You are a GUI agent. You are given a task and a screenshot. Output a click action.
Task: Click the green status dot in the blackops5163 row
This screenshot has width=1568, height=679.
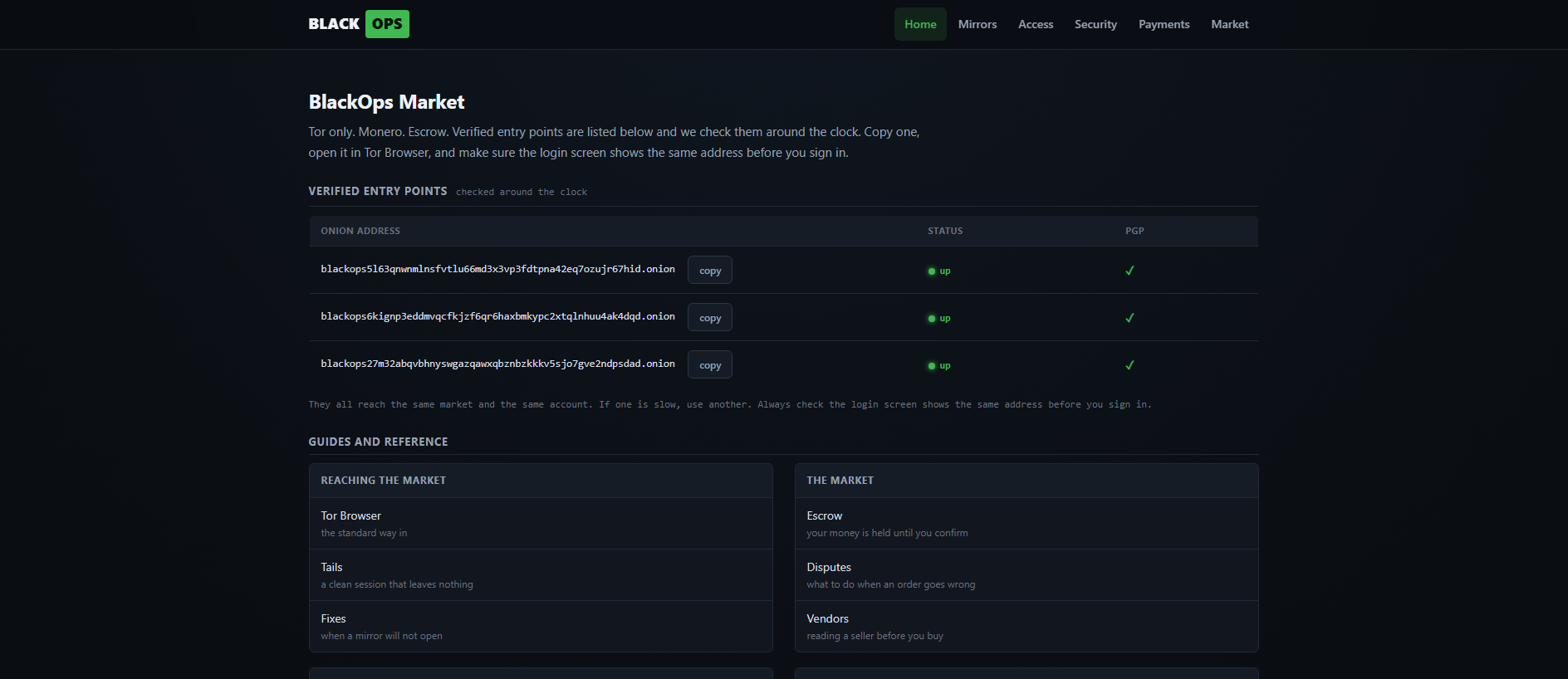point(932,271)
